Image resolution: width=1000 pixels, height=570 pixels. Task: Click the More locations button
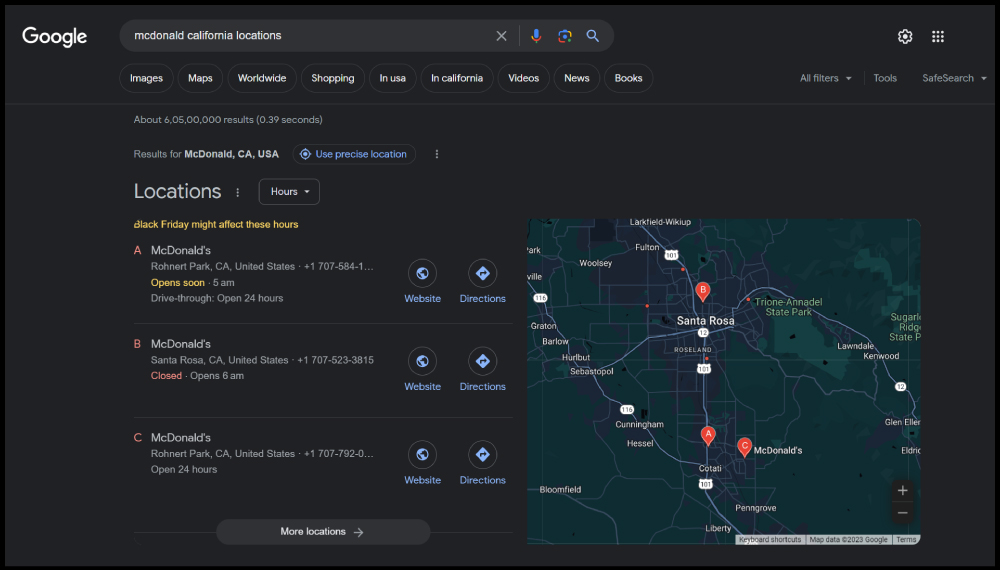coord(323,532)
